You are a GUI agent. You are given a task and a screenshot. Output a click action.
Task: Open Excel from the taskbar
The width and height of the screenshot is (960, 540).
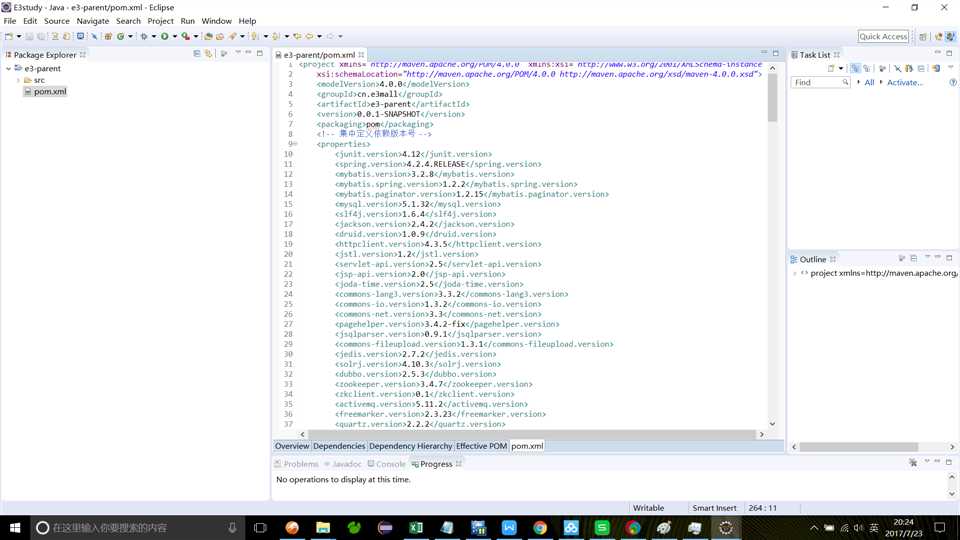click(416, 527)
